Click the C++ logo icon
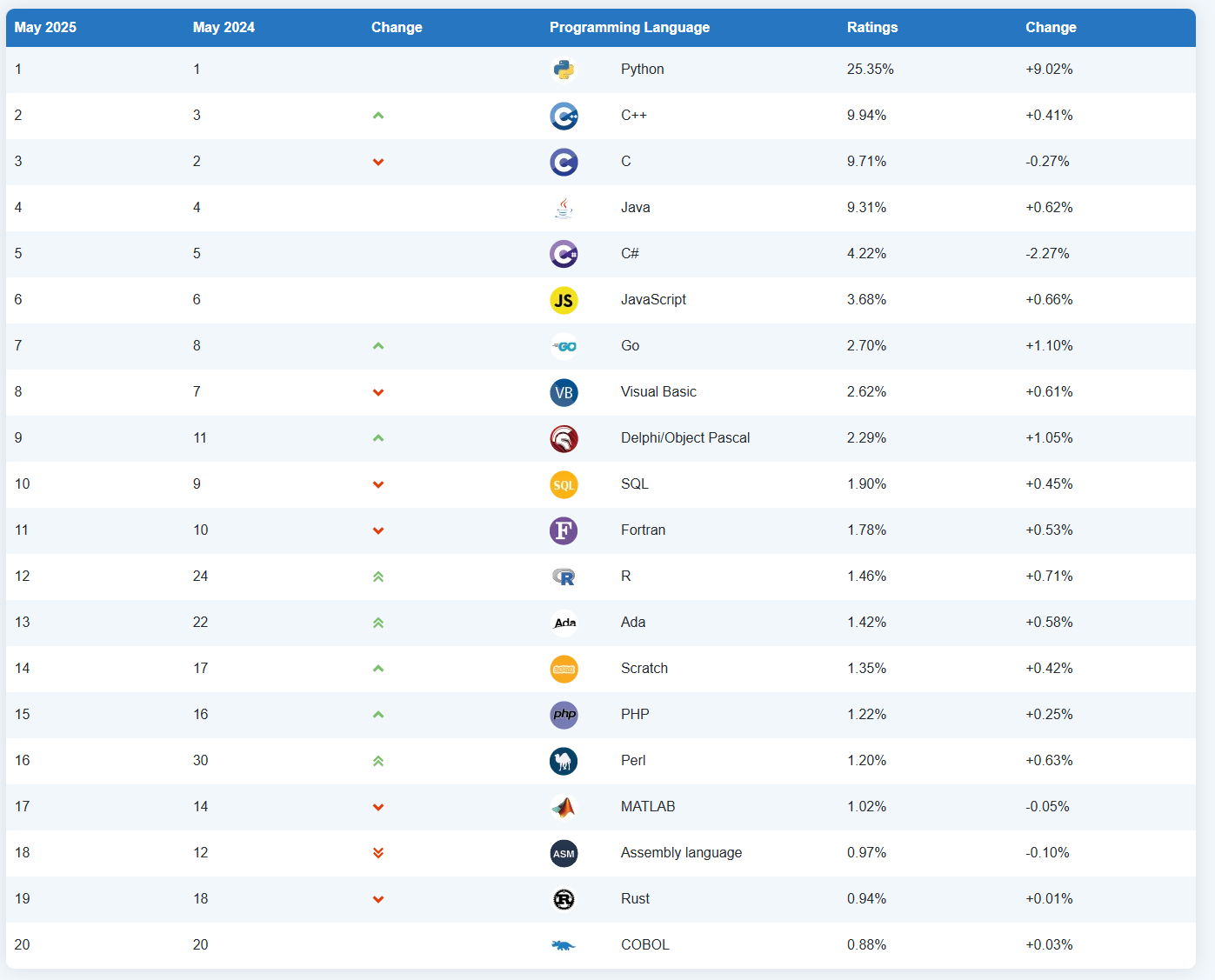 pyautogui.click(x=564, y=116)
